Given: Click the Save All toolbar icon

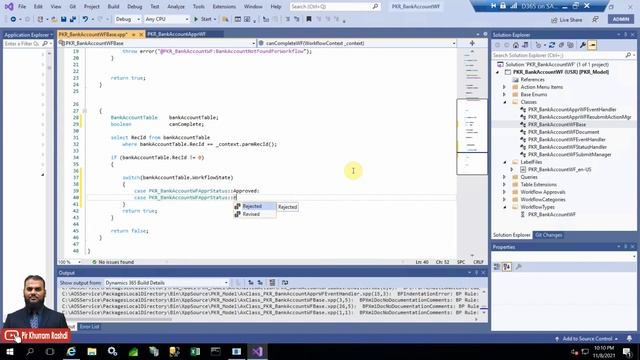Looking at the screenshot, I should coord(73,19).
